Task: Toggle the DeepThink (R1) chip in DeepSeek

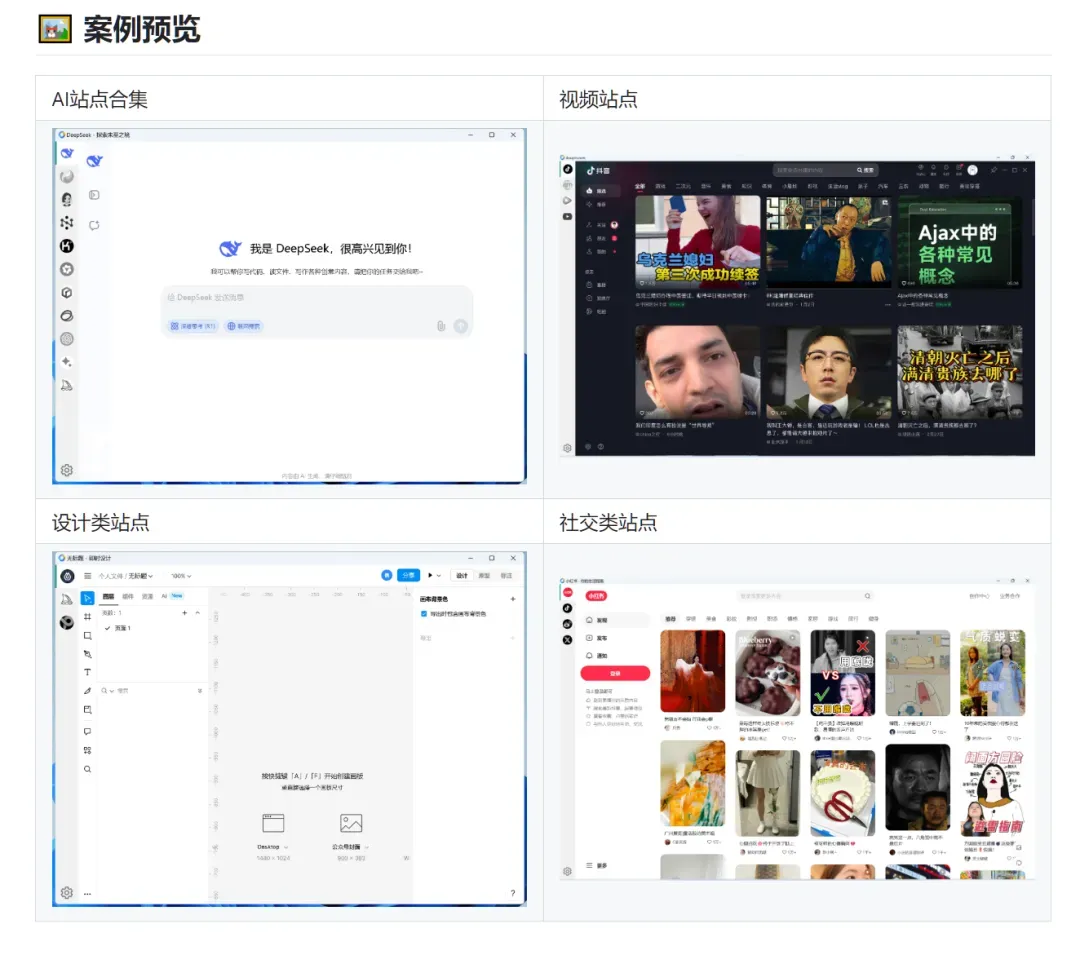Action: point(193,326)
